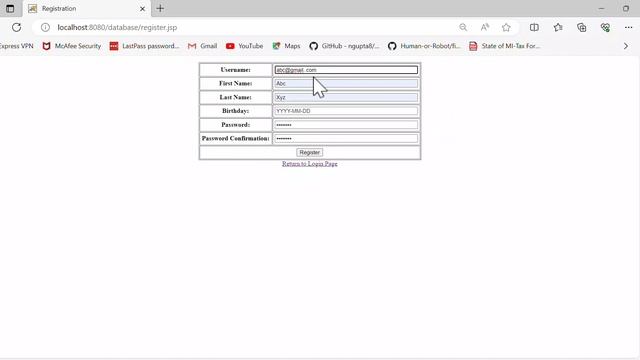Screen dimensions: 640x360
Task: Expand the bookmarks overflow chevron
Action: (626, 46)
